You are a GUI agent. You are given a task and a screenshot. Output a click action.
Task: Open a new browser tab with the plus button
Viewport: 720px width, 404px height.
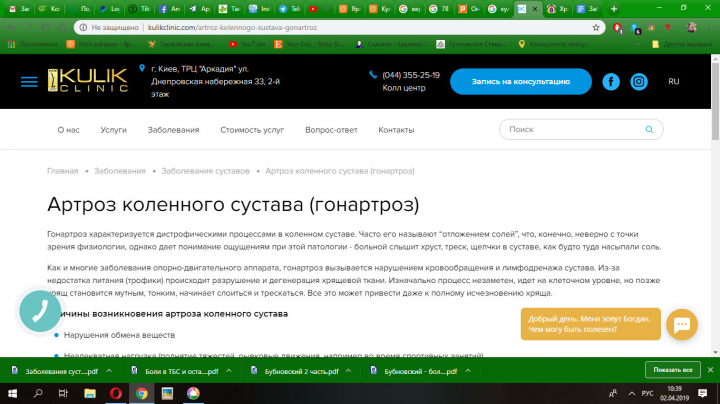(614, 9)
